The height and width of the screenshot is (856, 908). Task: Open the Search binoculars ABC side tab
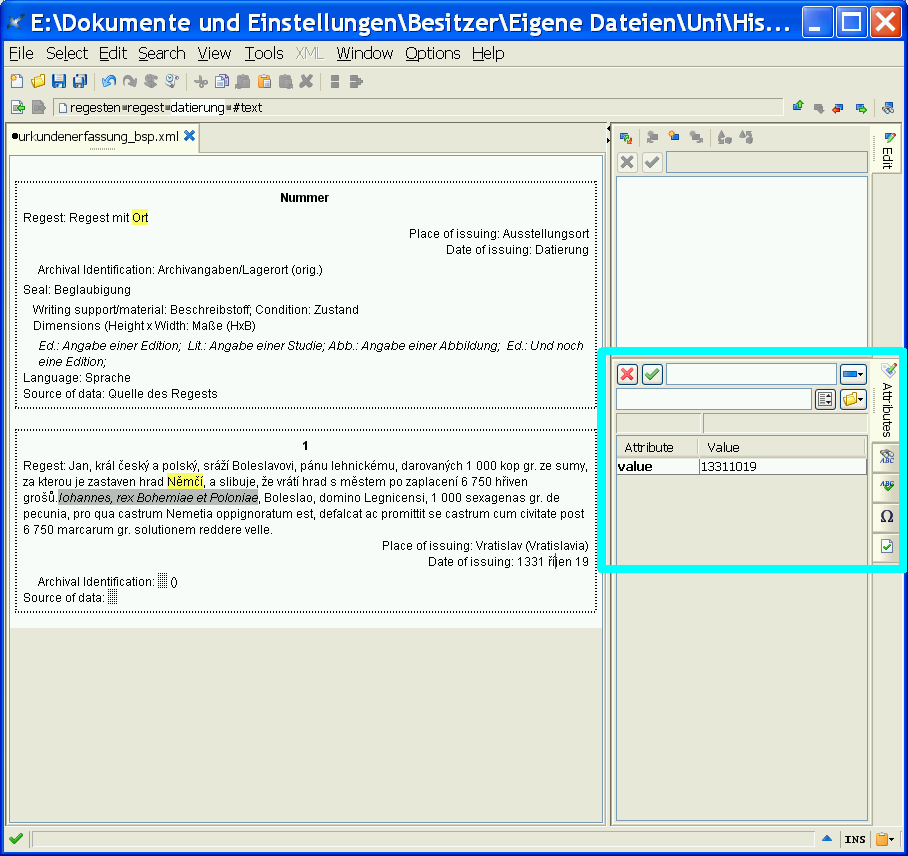(x=887, y=456)
